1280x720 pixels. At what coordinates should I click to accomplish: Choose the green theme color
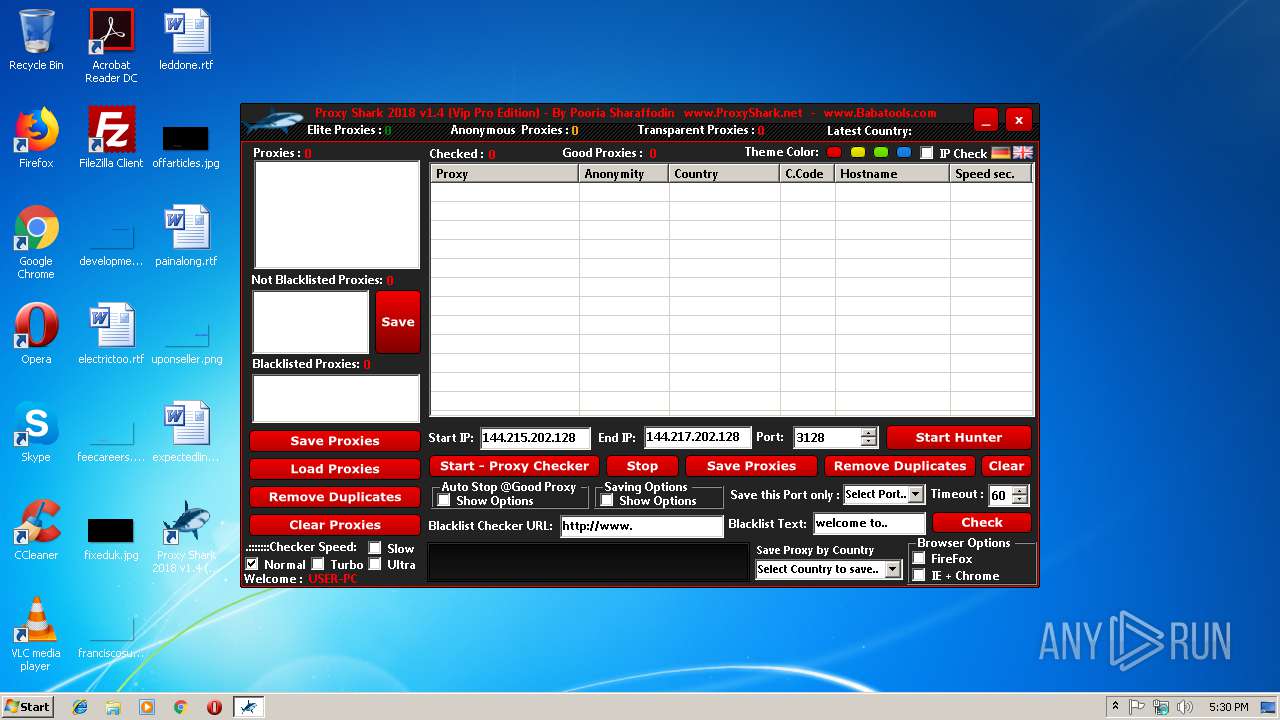pos(881,153)
